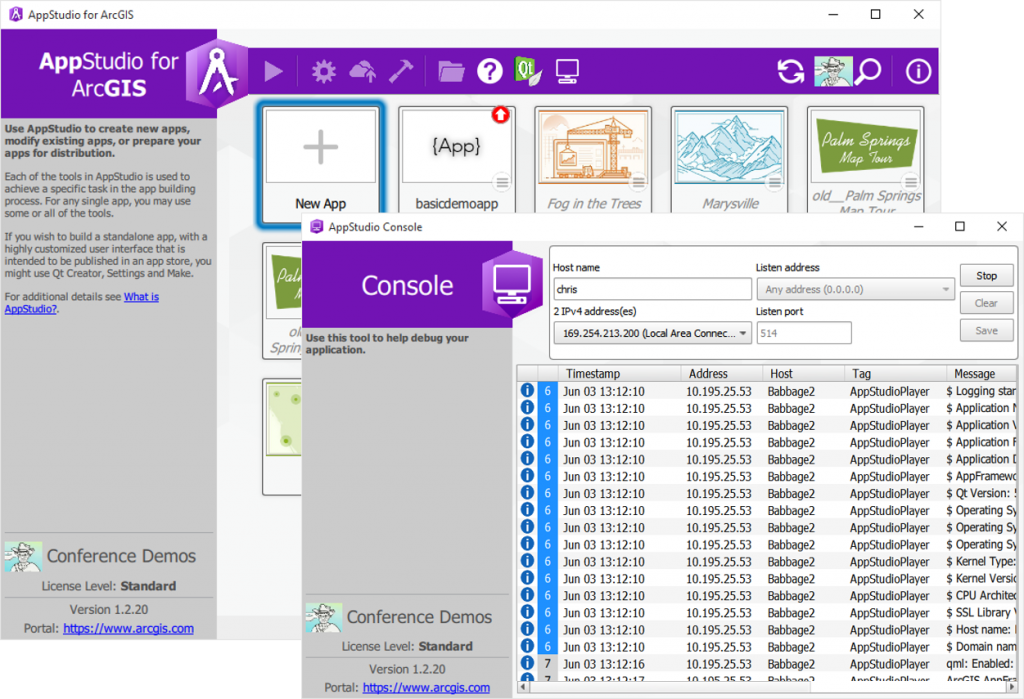Open the Console monitor icon in the toolbar
The image size is (1024, 699).
click(566, 71)
